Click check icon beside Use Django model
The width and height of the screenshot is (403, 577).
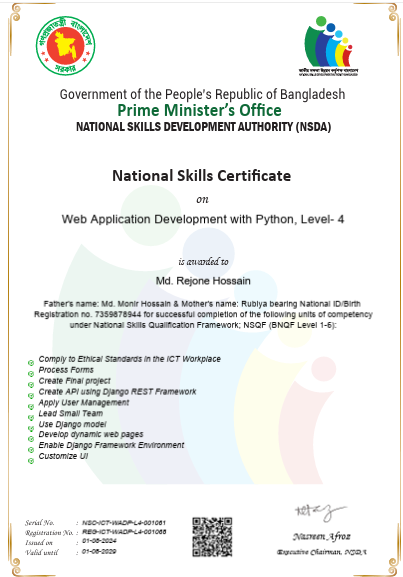tap(31, 429)
